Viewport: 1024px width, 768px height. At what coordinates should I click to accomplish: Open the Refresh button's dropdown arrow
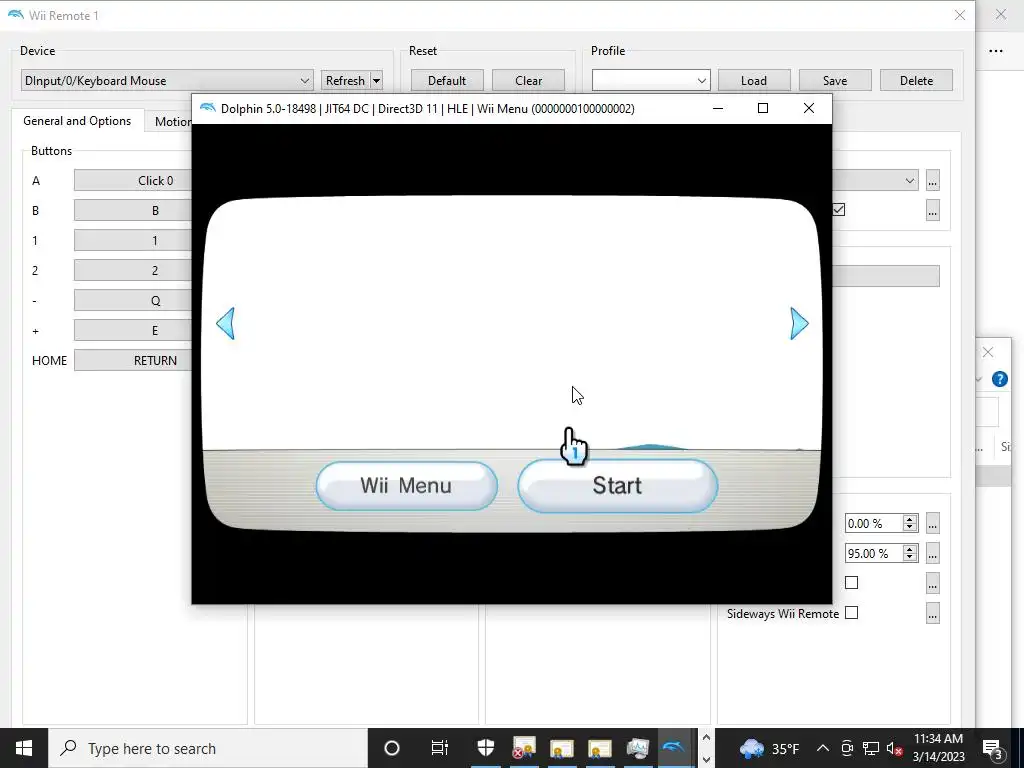[376, 80]
